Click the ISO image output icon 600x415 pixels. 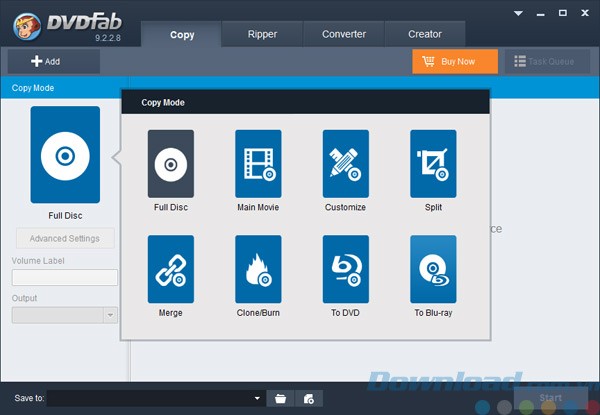(309, 398)
